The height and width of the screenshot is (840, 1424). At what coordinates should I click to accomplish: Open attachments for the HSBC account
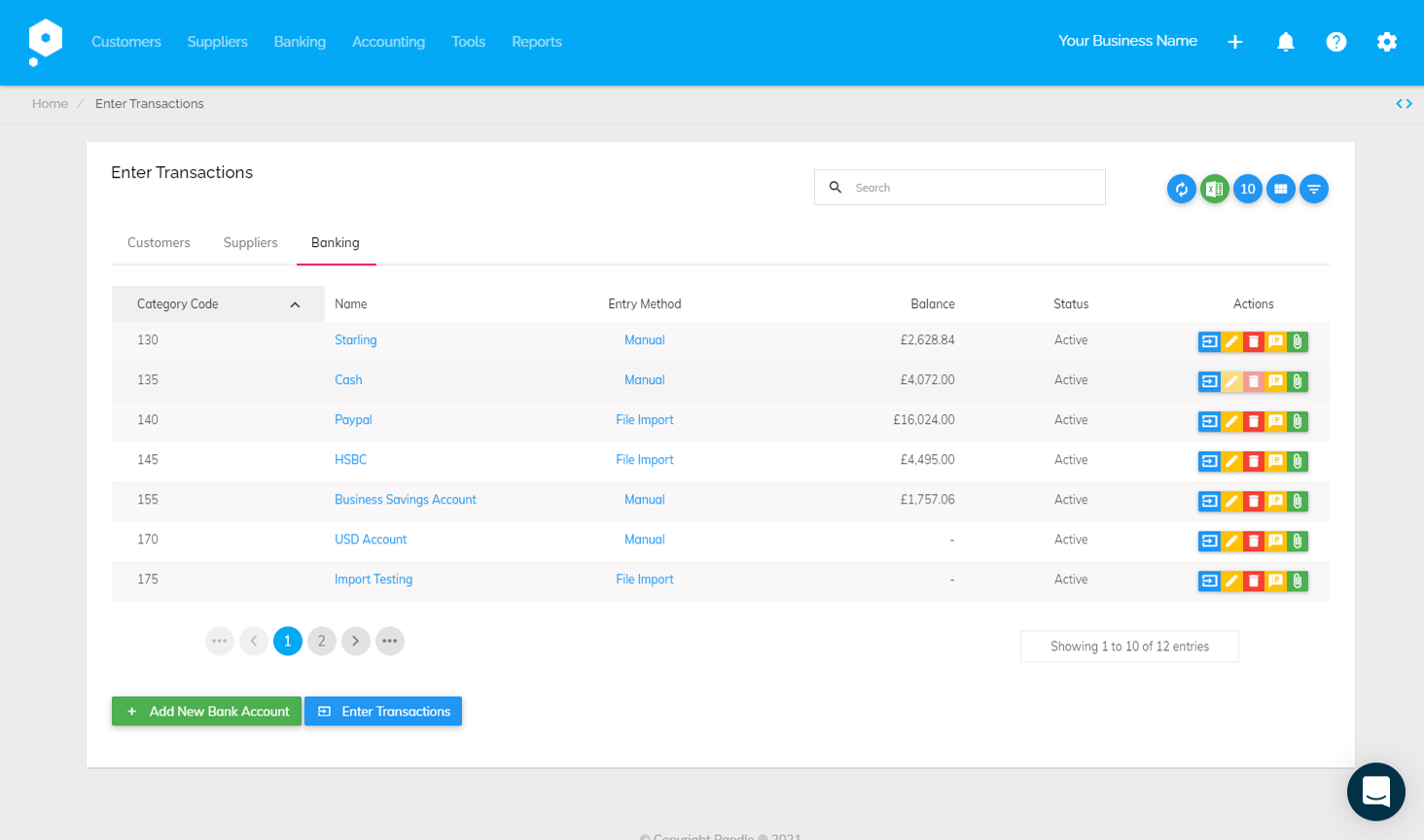(1298, 461)
